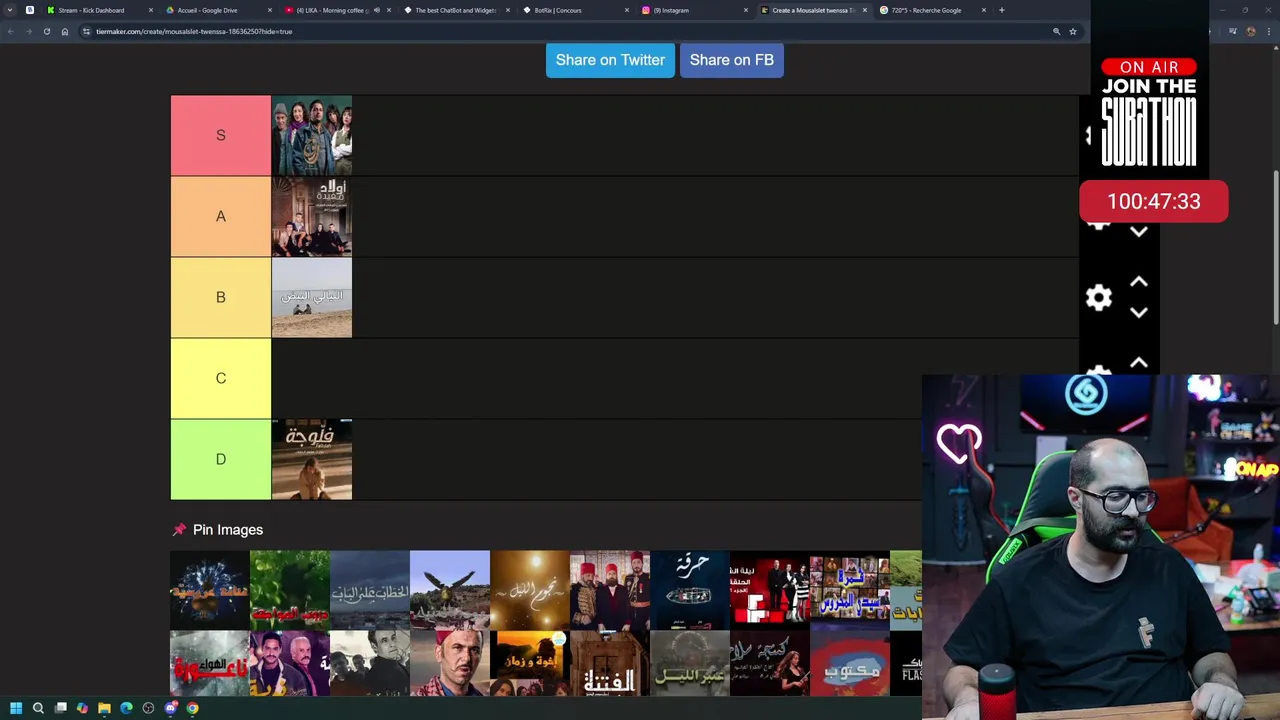Pick the fireworks thumbnail in the image pool
The image size is (1280, 720).
209,590
